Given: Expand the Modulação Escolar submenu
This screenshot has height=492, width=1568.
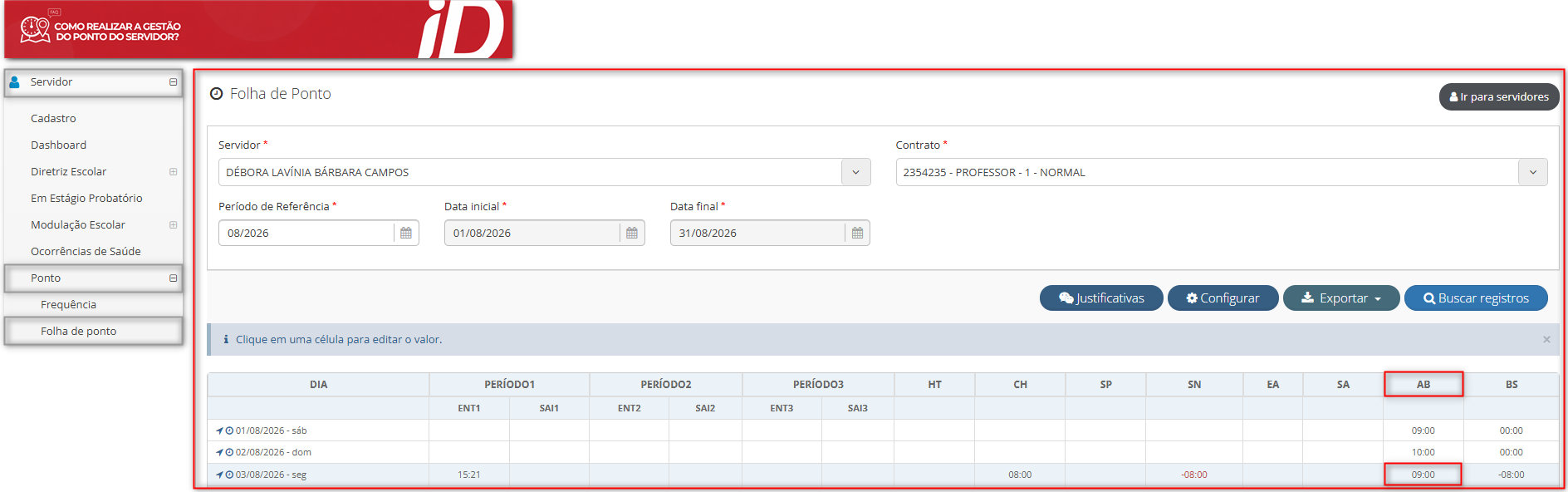Looking at the screenshot, I should pos(173,225).
